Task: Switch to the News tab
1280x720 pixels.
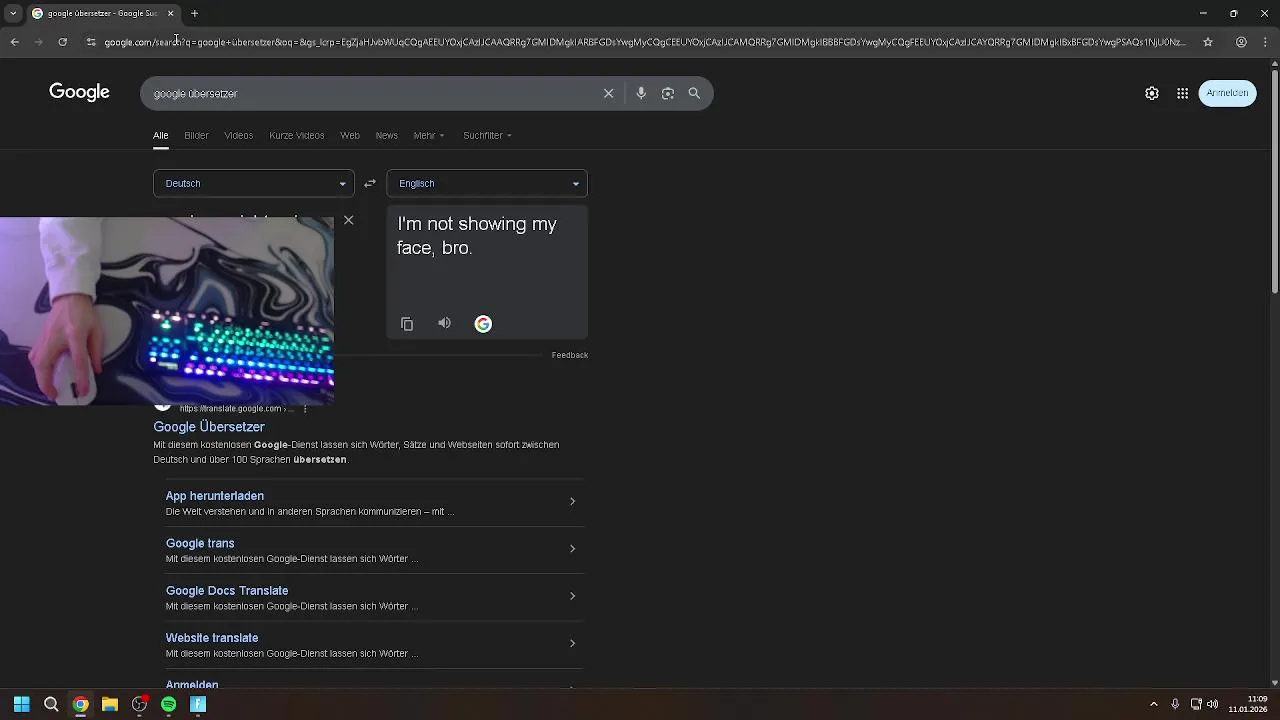Action: tap(387, 135)
